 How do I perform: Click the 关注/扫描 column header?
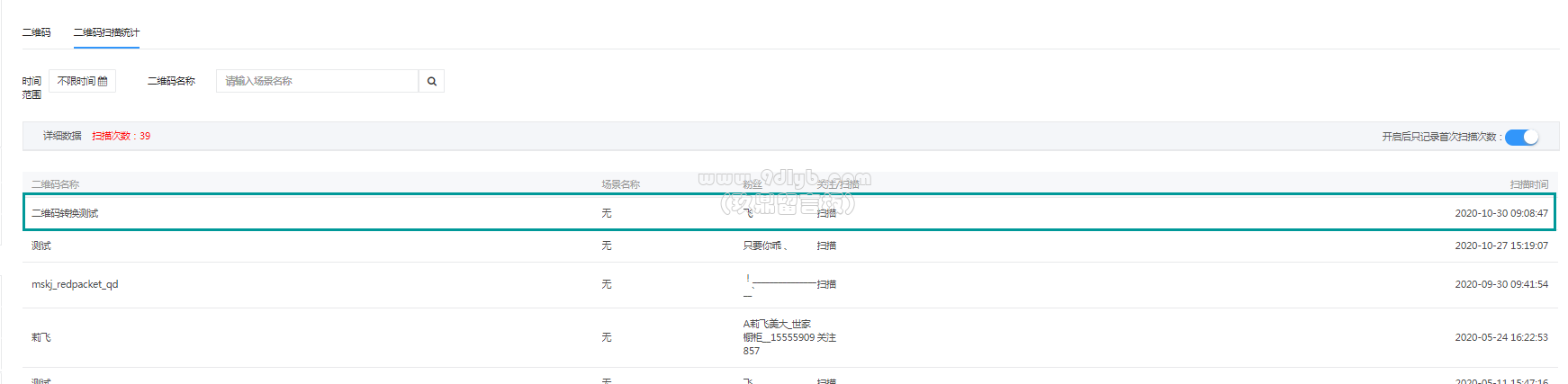(x=837, y=184)
